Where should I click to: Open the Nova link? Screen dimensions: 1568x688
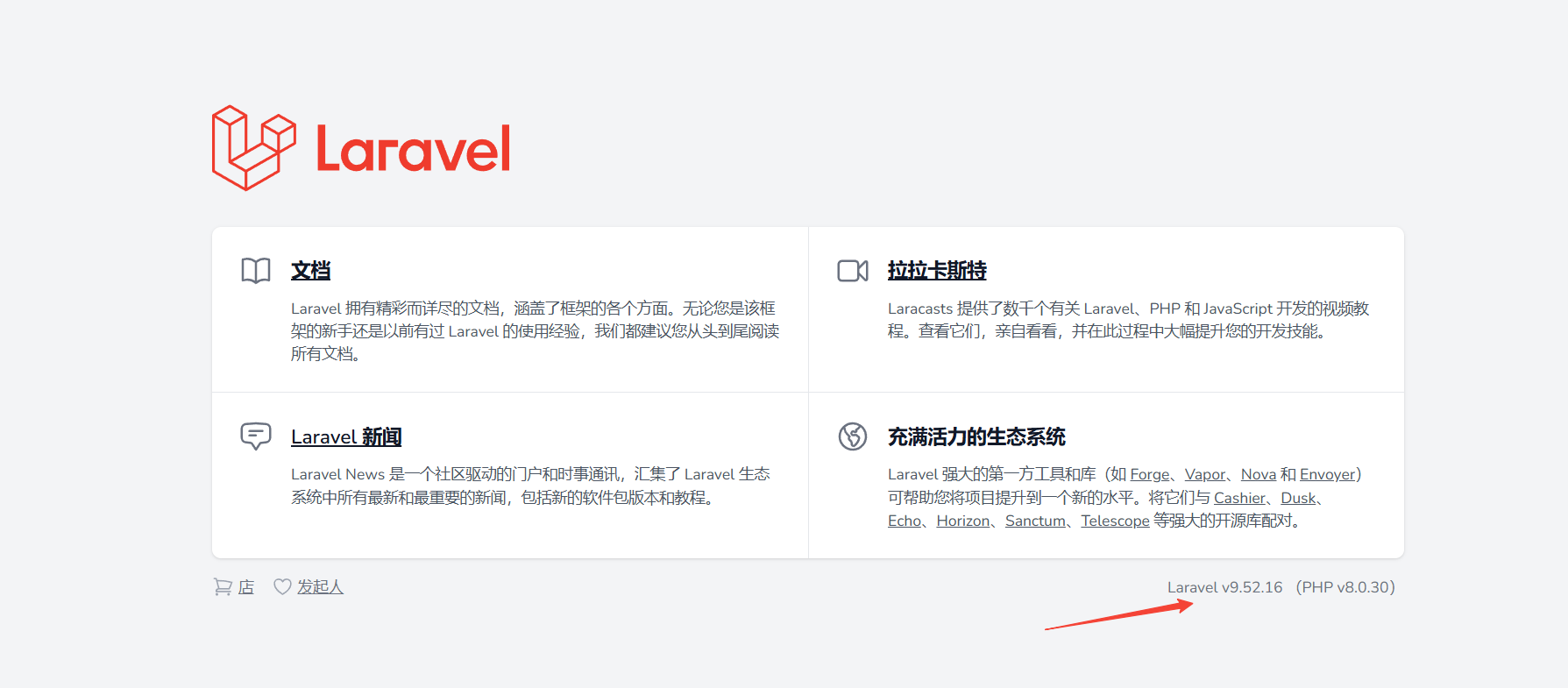point(1259,474)
